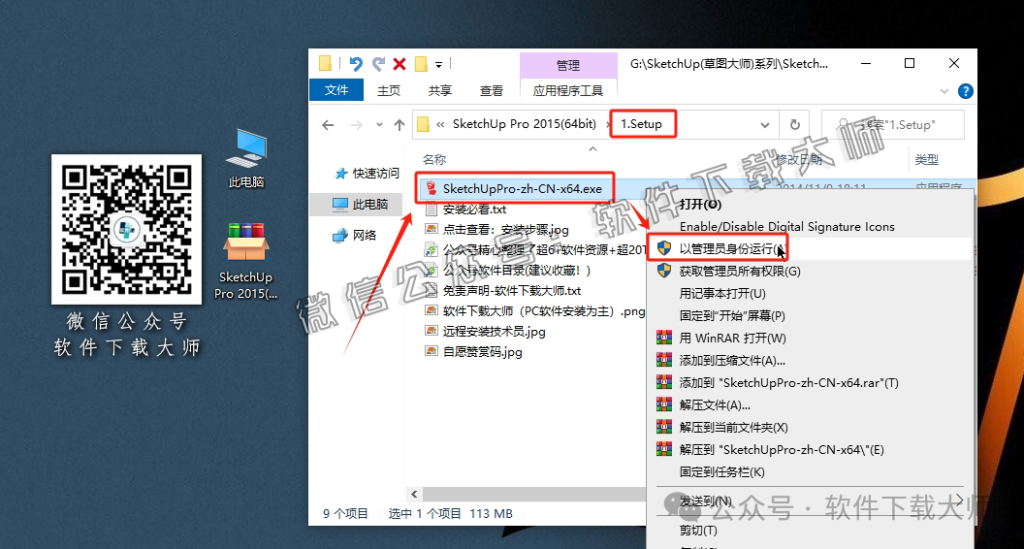Choose 用 WinRAR 打开(W)
This screenshot has height=549, width=1024.
[732, 338]
